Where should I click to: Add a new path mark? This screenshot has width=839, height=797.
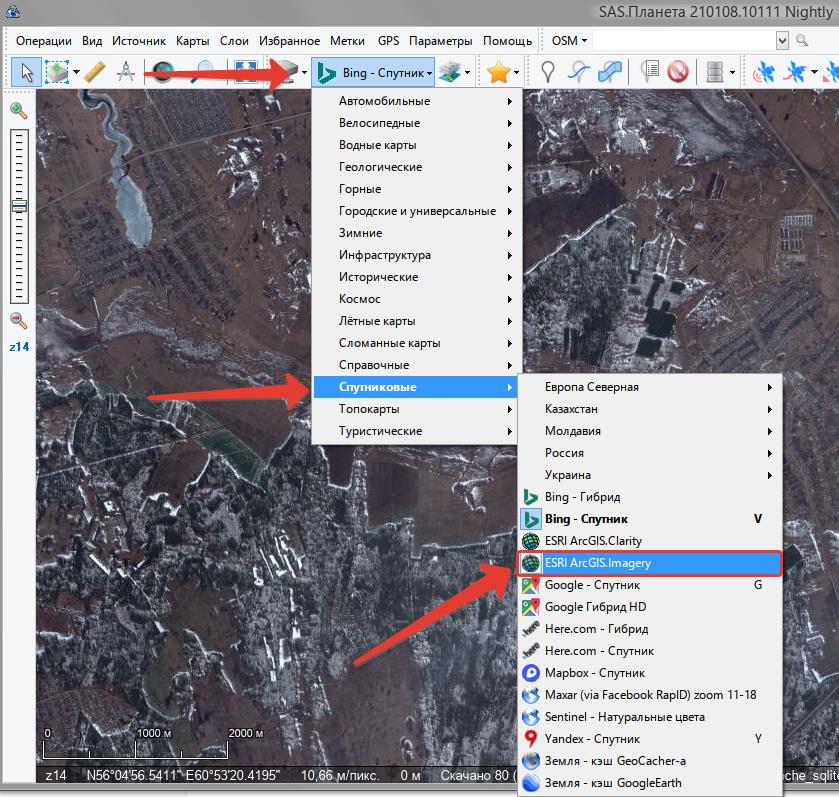(x=579, y=72)
